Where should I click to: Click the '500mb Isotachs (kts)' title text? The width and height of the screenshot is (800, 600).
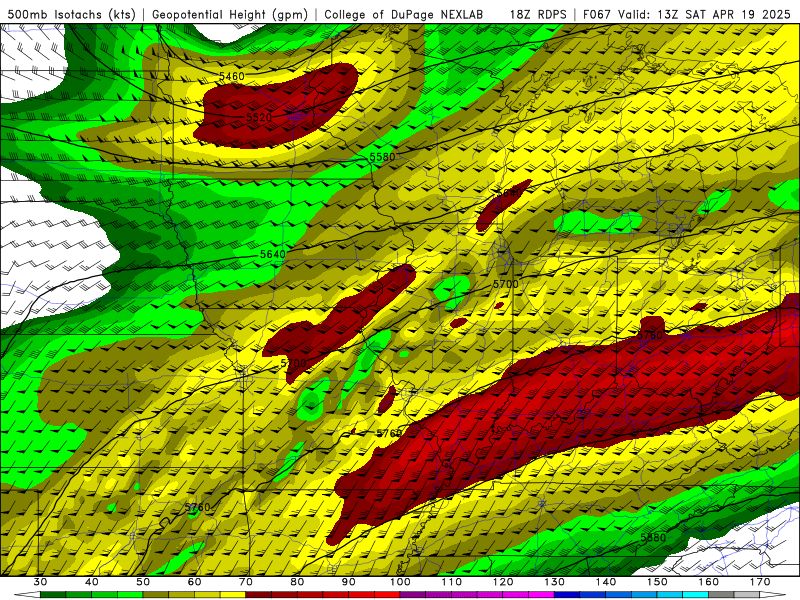click(72, 14)
